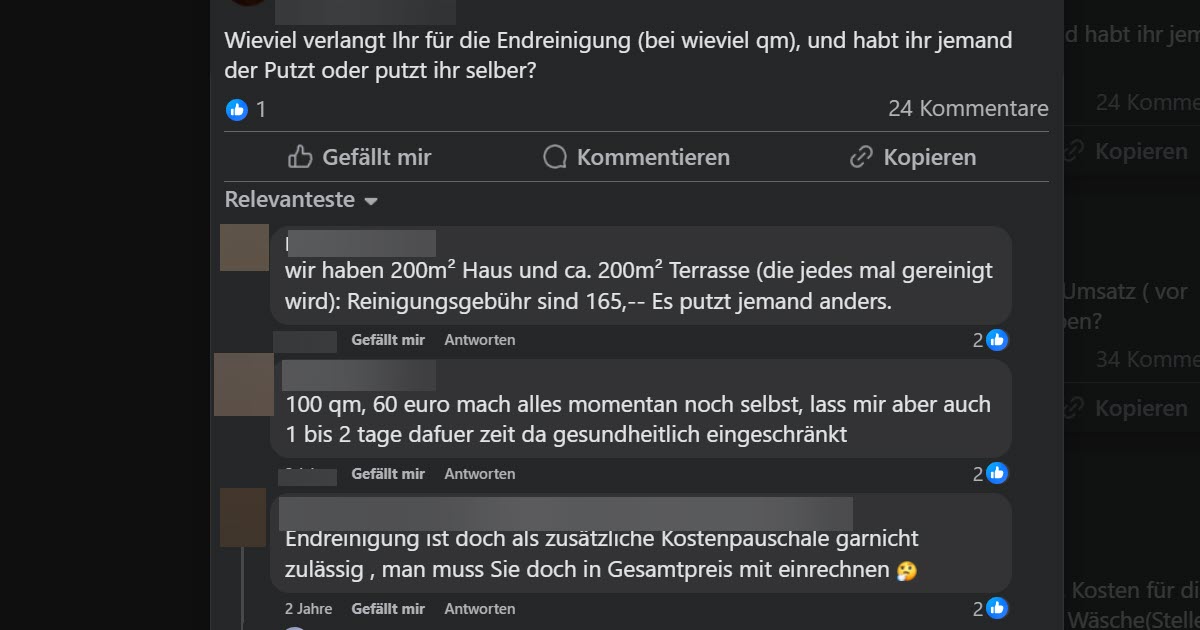This screenshot has width=1200, height=630.
Task: Click the link chain Kopieren icon
Action: (861, 157)
